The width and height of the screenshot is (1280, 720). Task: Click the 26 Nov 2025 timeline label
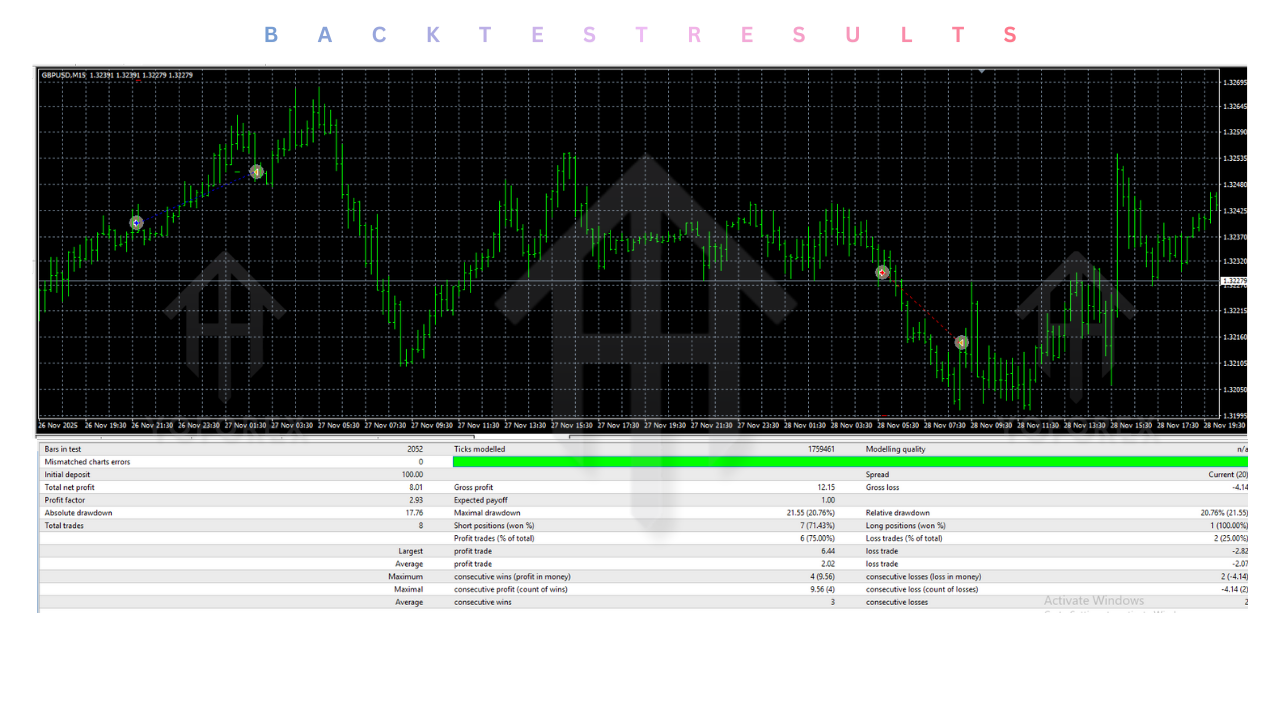pyautogui.click(x=60, y=425)
